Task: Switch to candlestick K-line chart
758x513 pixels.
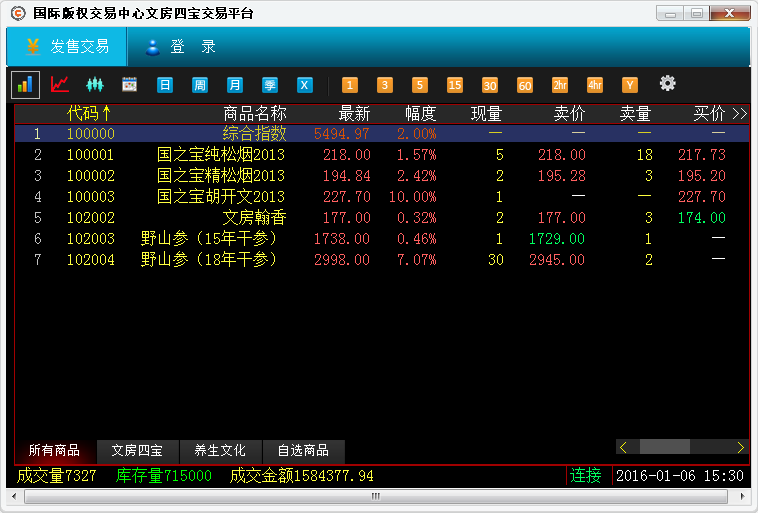Action: coord(95,85)
